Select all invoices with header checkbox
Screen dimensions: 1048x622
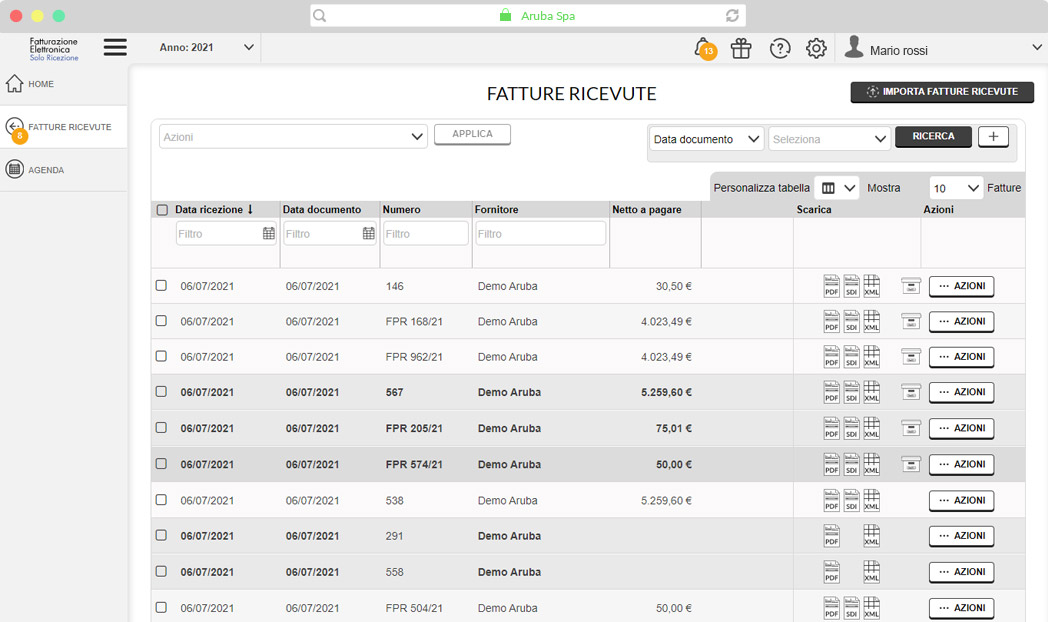click(162, 210)
